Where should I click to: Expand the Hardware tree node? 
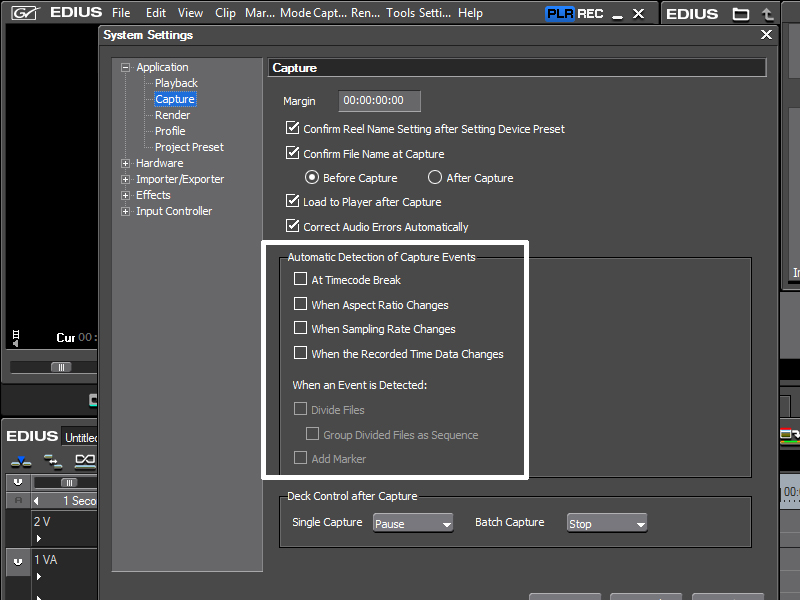[125, 163]
